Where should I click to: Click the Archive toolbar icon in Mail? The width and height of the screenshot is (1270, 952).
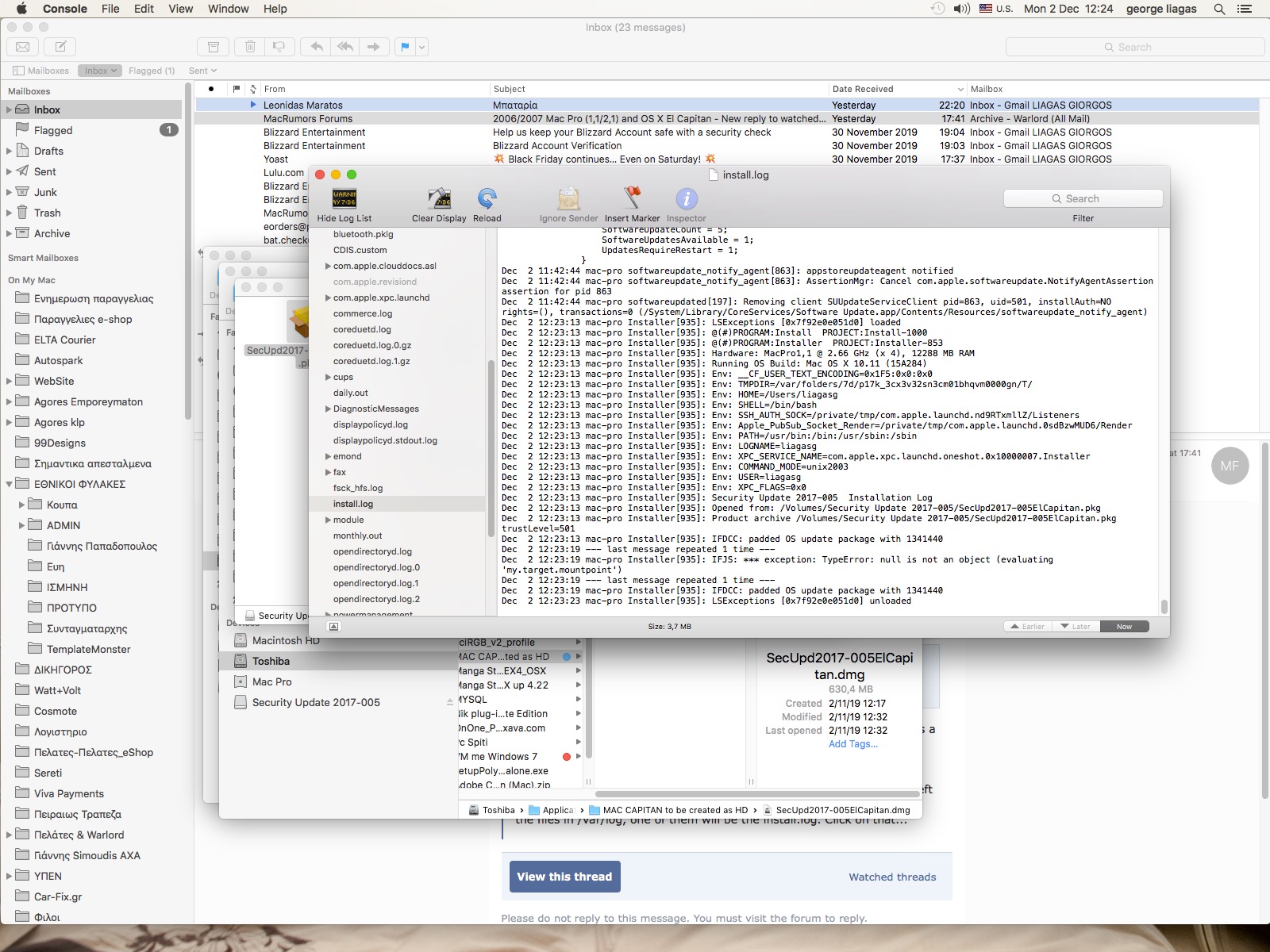(x=213, y=47)
